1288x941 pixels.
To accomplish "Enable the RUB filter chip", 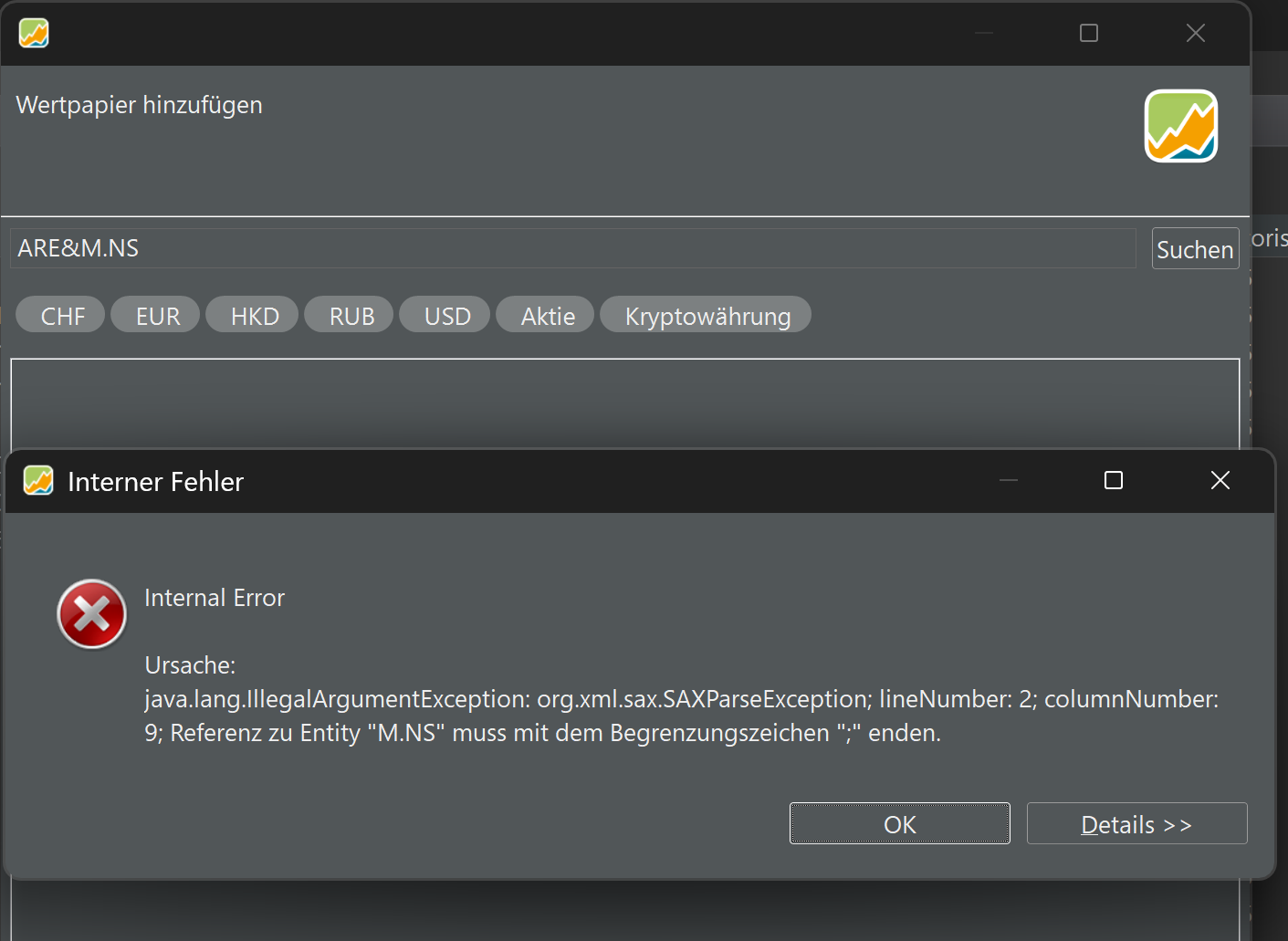I will pyautogui.click(x=350, y=315).
